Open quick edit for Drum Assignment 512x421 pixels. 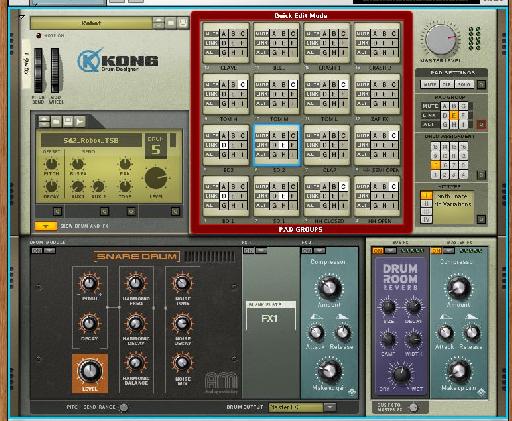coord(481,174)
